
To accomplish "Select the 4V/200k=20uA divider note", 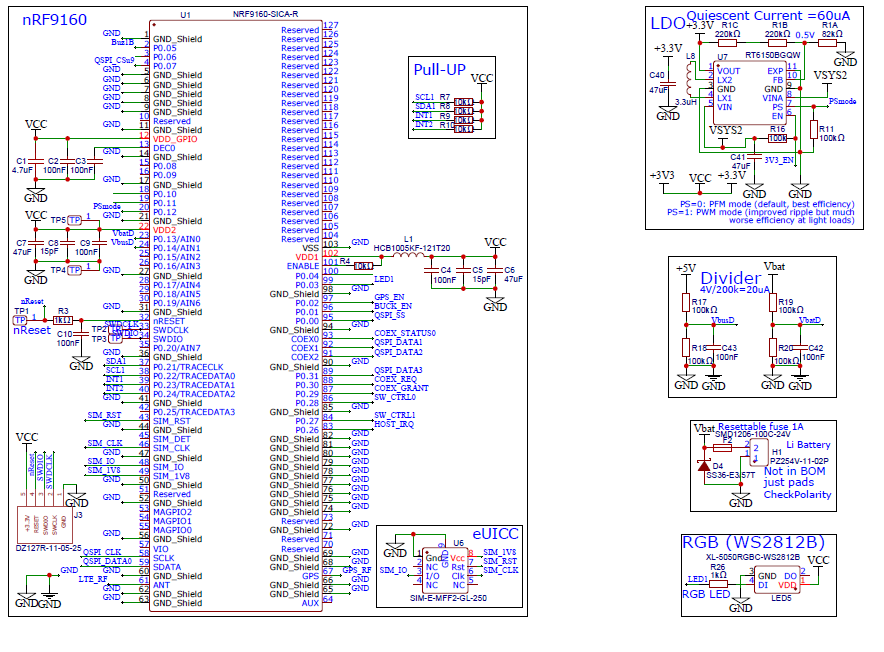I will (x=734, y=290).
